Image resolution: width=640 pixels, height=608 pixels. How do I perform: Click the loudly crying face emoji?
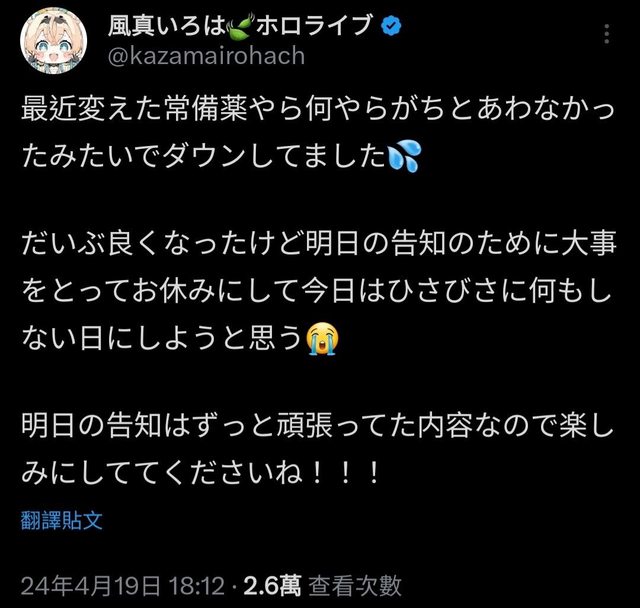(x=322, y=338)
